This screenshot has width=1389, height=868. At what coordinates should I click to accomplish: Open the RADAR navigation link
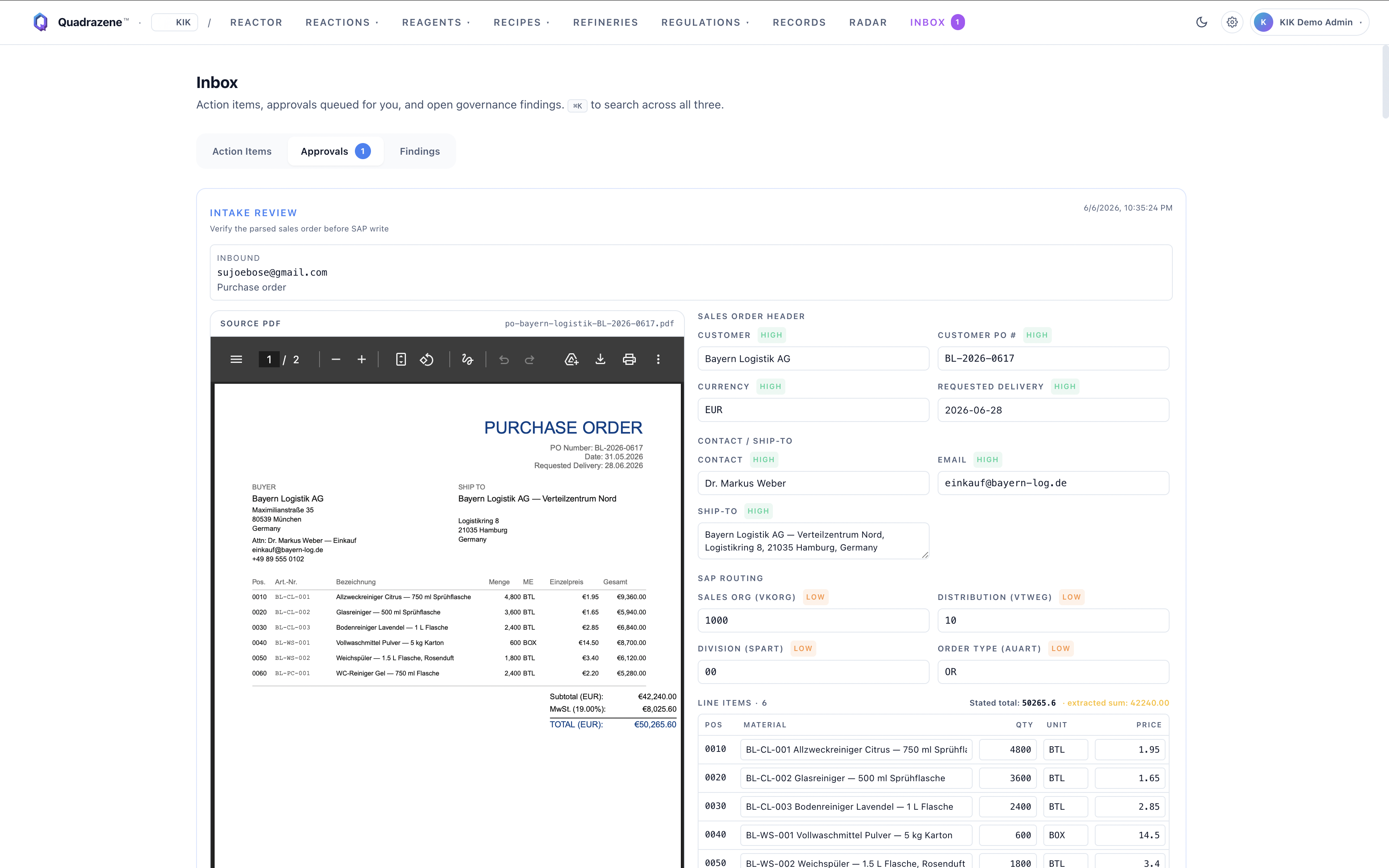[x=868, y=23]
